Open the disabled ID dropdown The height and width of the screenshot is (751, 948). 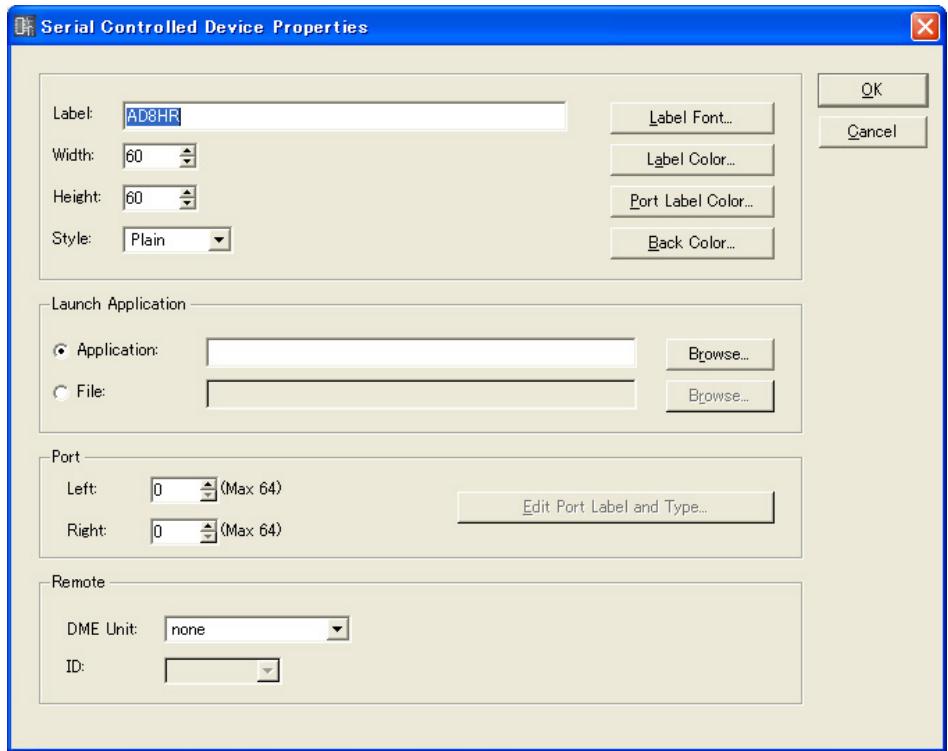222,671
